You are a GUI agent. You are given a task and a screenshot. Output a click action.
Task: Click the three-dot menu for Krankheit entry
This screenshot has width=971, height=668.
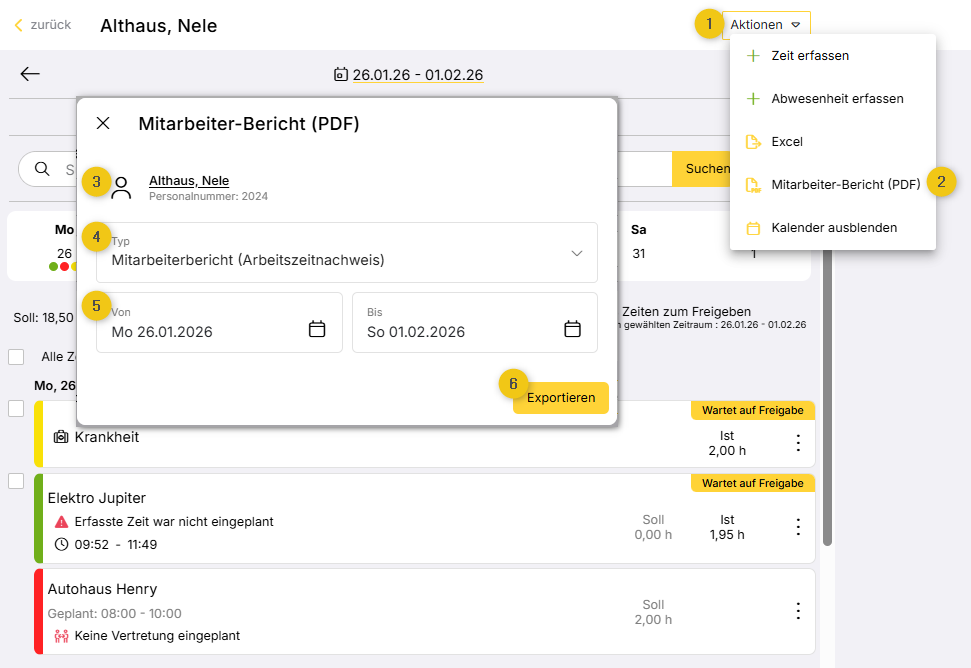point(798,443)
